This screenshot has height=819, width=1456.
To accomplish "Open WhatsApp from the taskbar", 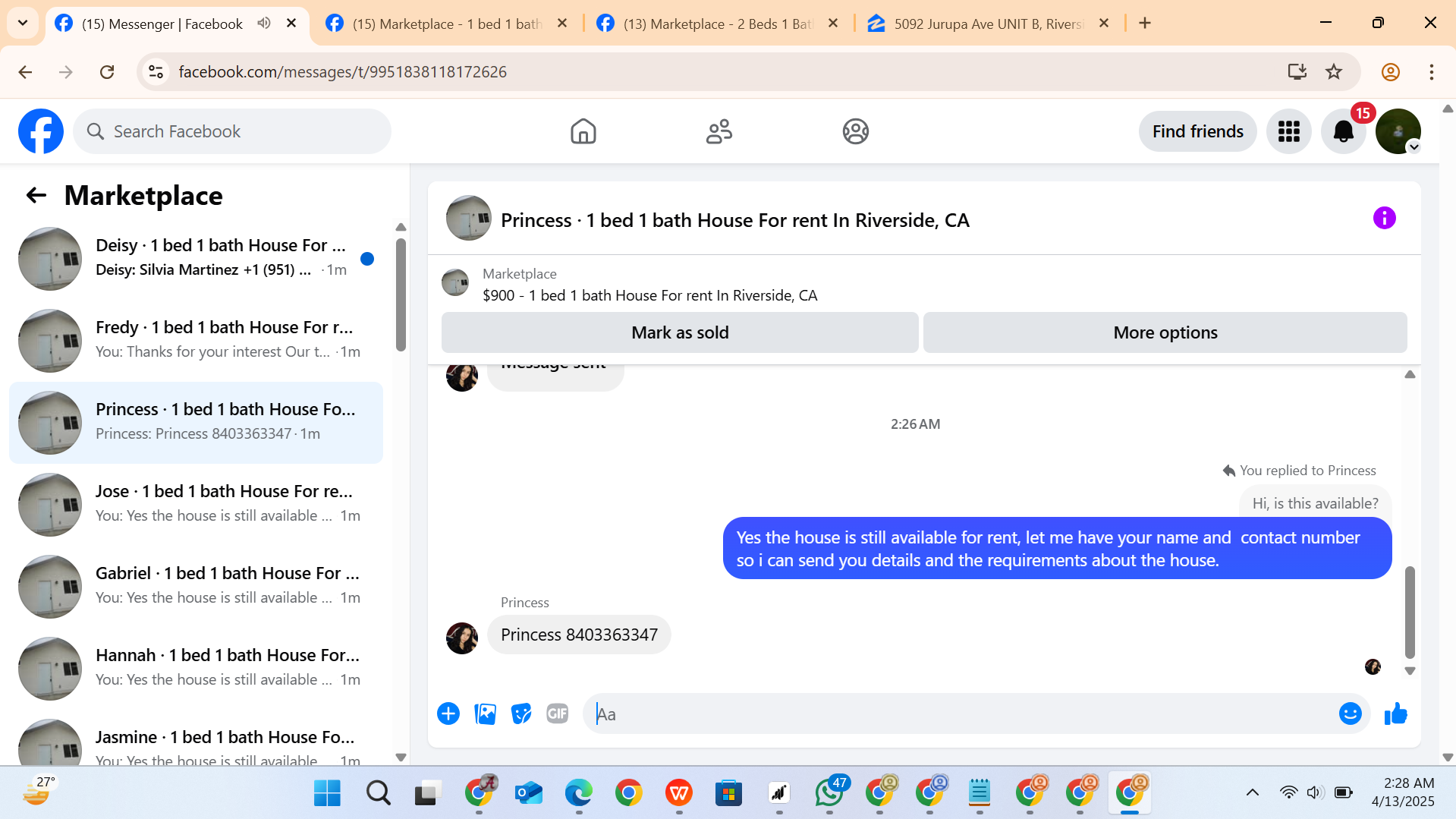I will point(829,793).
